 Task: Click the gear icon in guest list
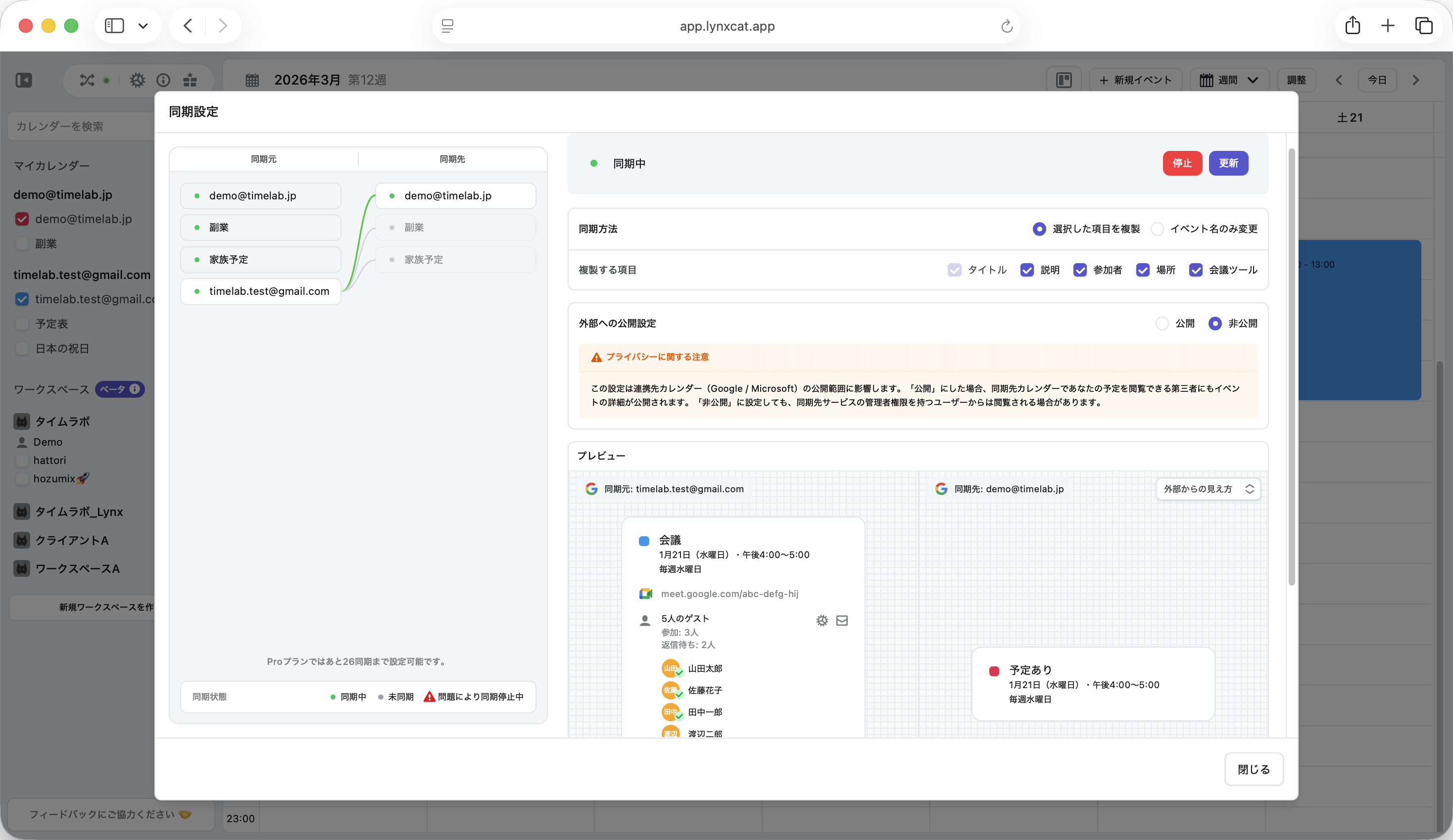click(822, 620)
